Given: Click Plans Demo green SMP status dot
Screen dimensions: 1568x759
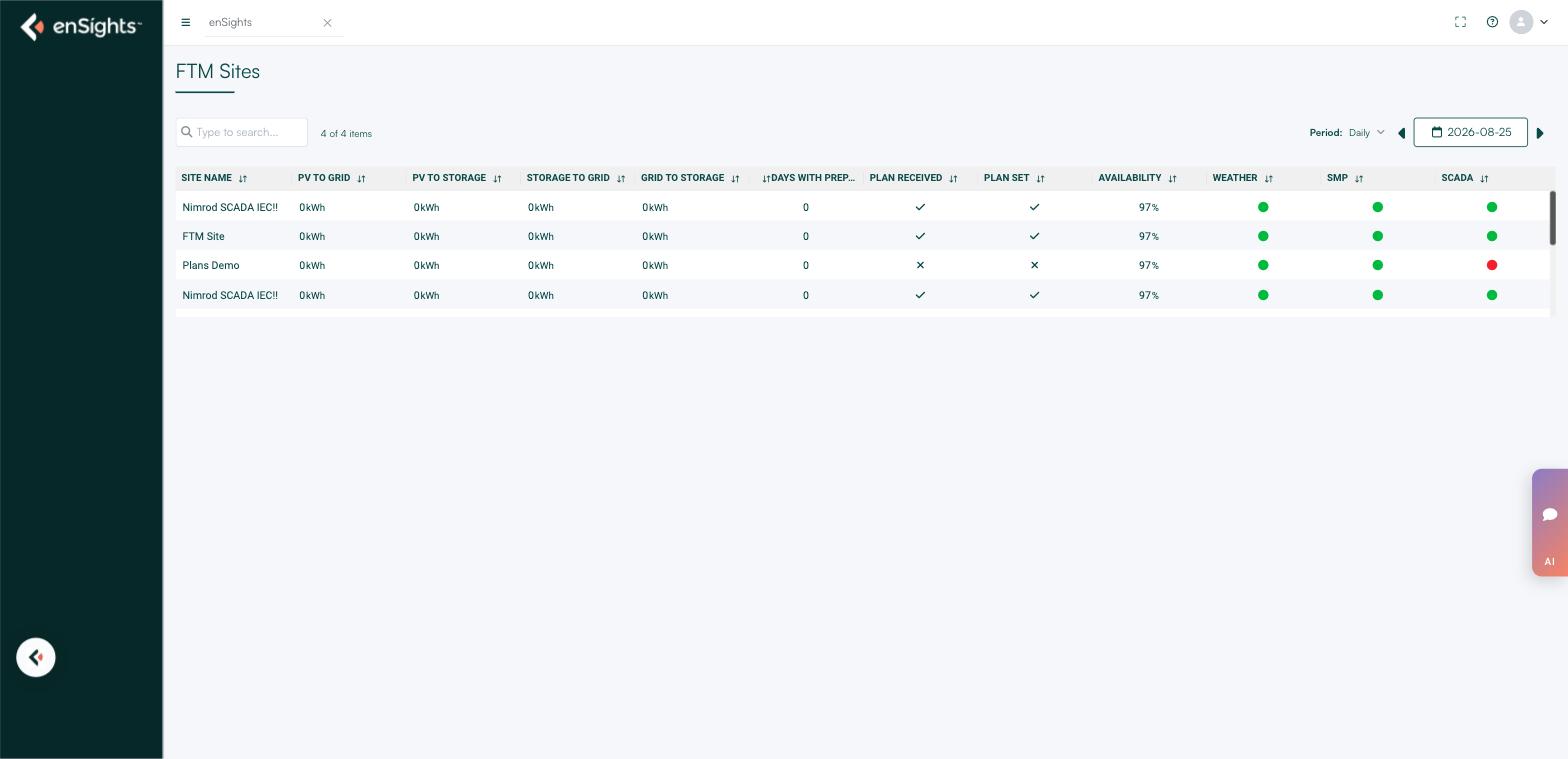Looking at the screenshot, I should click(x=1377, y=265).
